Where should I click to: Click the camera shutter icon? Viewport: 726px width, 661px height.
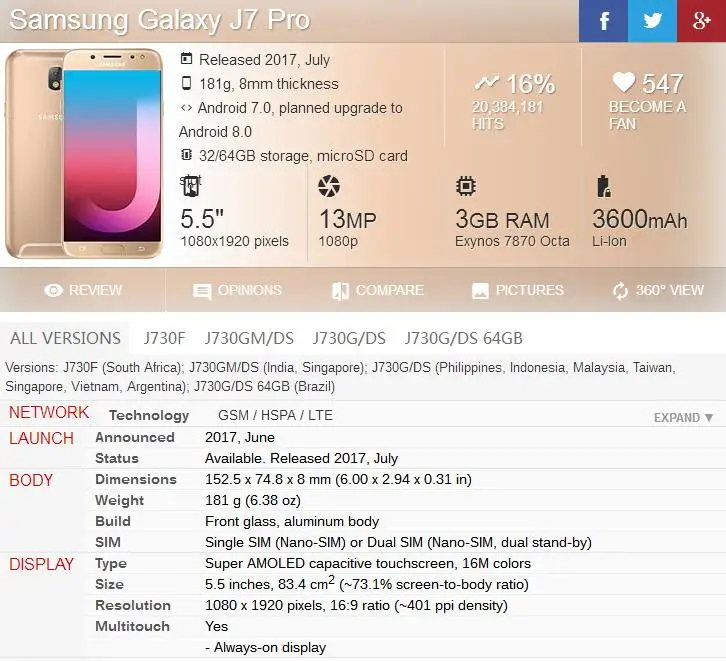(x=329, y=186)
